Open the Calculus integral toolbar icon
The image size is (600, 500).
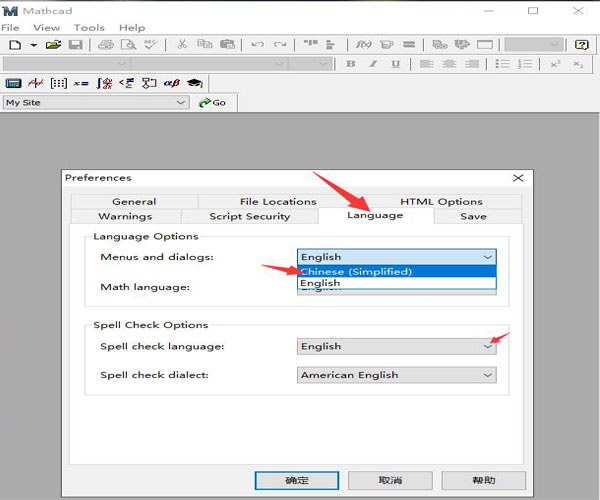(103, 83)
